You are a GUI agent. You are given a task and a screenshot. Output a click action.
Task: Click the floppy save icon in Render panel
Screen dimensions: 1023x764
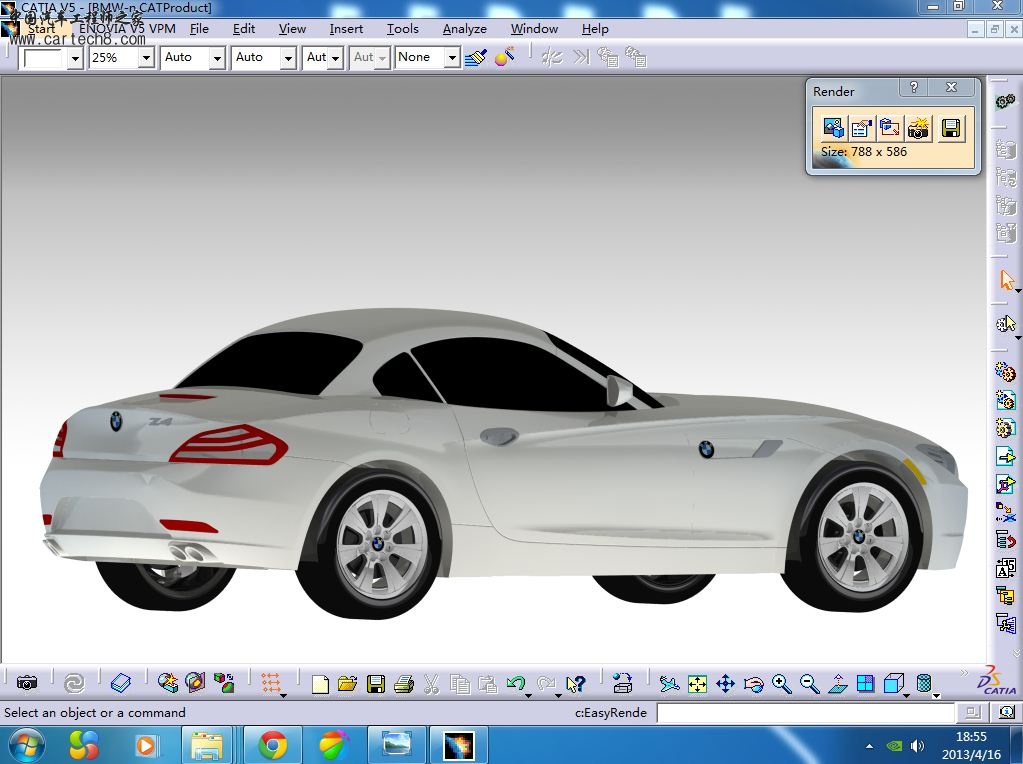951,128
